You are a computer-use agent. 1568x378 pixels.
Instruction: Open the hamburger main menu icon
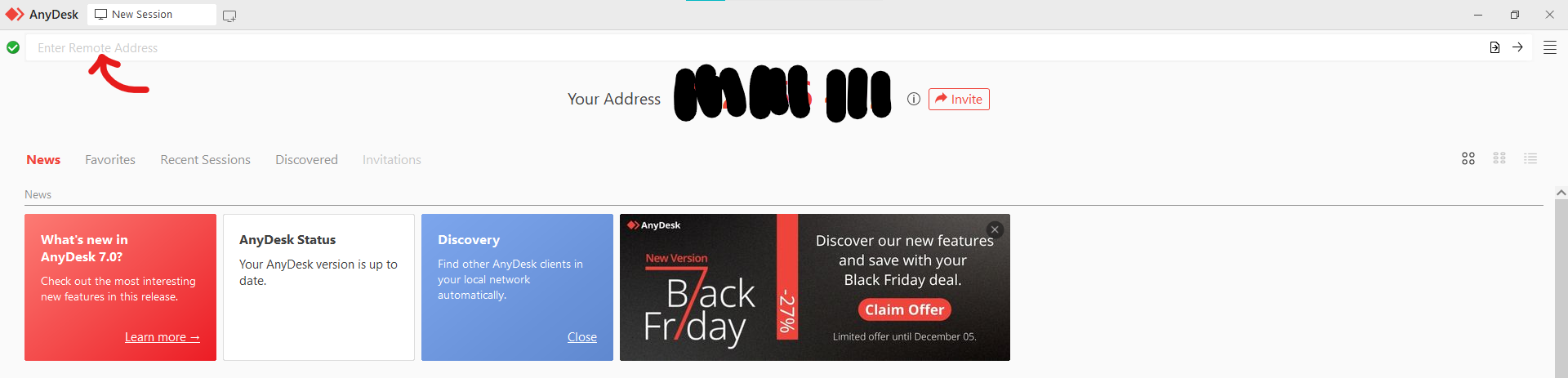pos(1549,47)
